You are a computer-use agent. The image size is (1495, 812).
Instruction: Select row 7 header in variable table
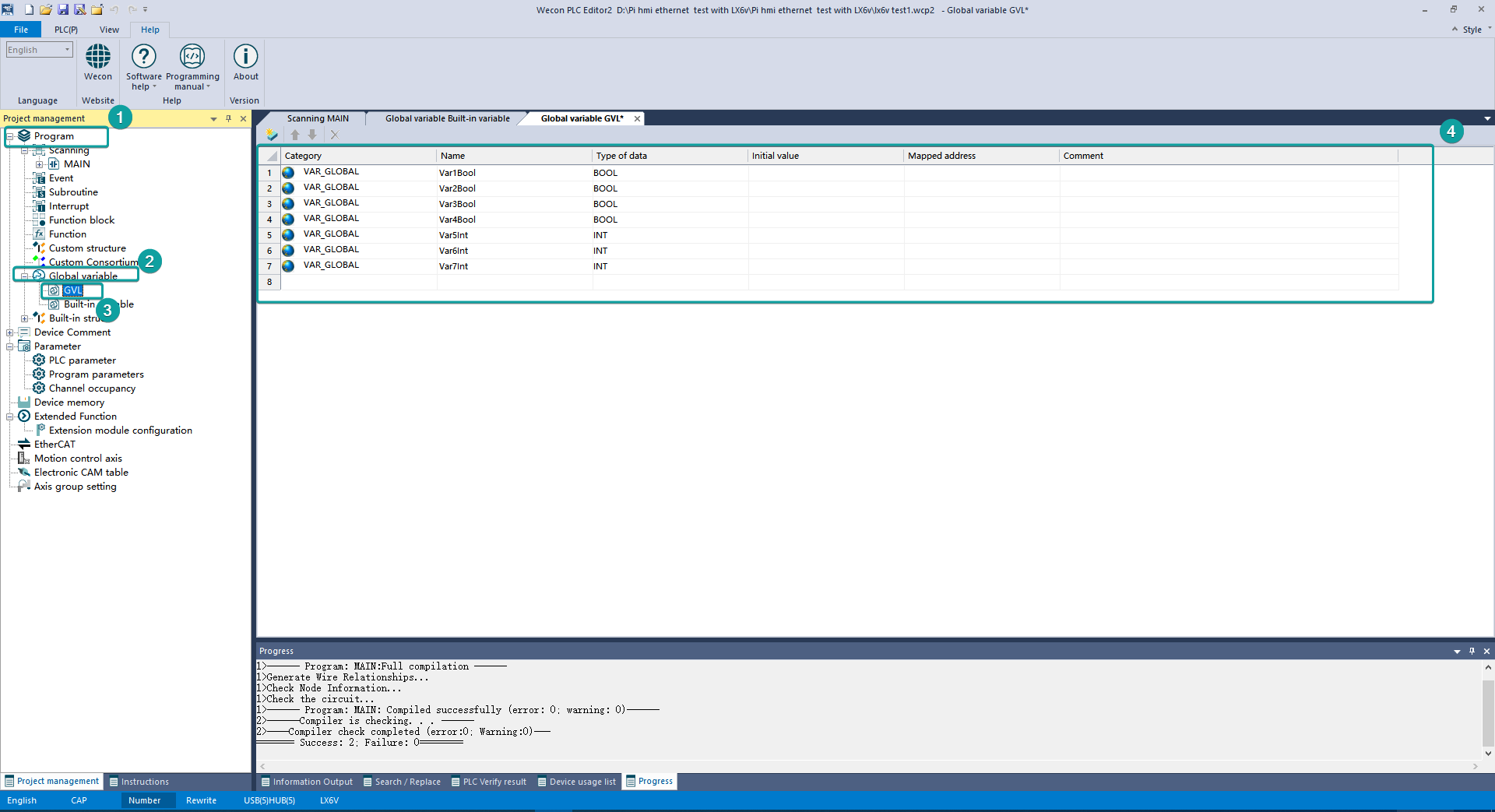click(x=269, y=266)
